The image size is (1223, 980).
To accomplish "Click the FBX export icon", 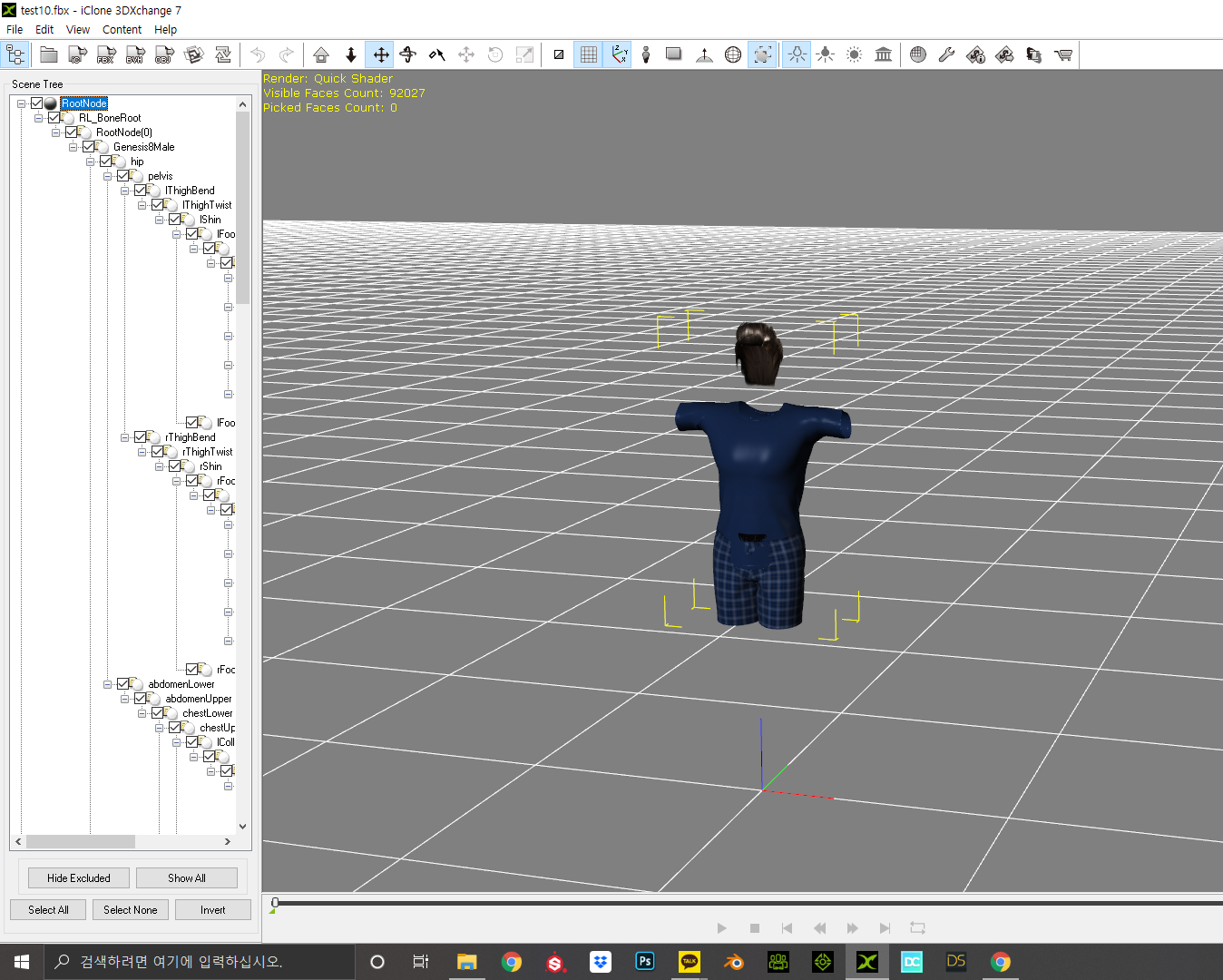I will (x=106, y=55).
